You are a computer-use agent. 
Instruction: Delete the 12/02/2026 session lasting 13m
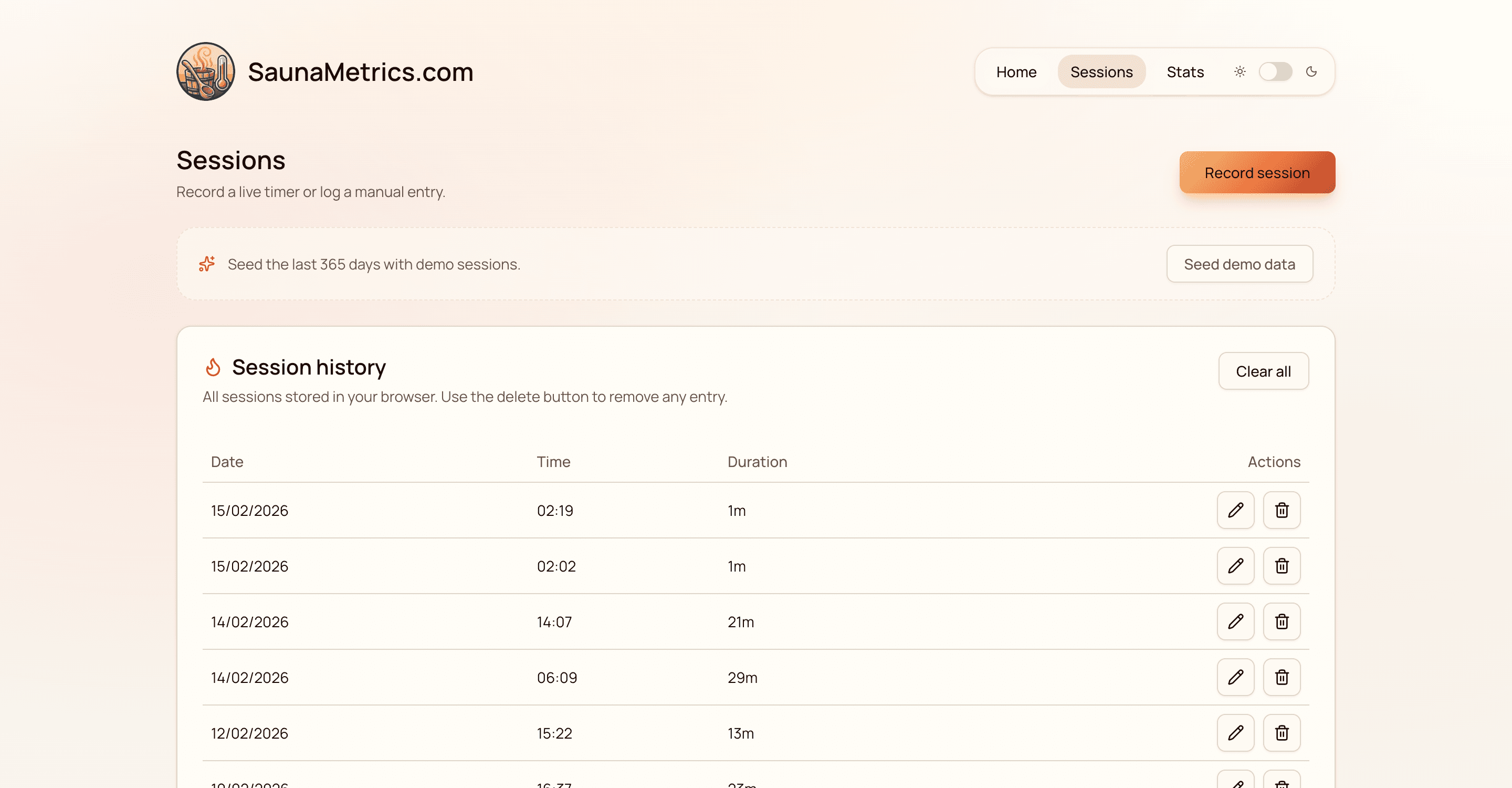click(x=1282, y=733)
